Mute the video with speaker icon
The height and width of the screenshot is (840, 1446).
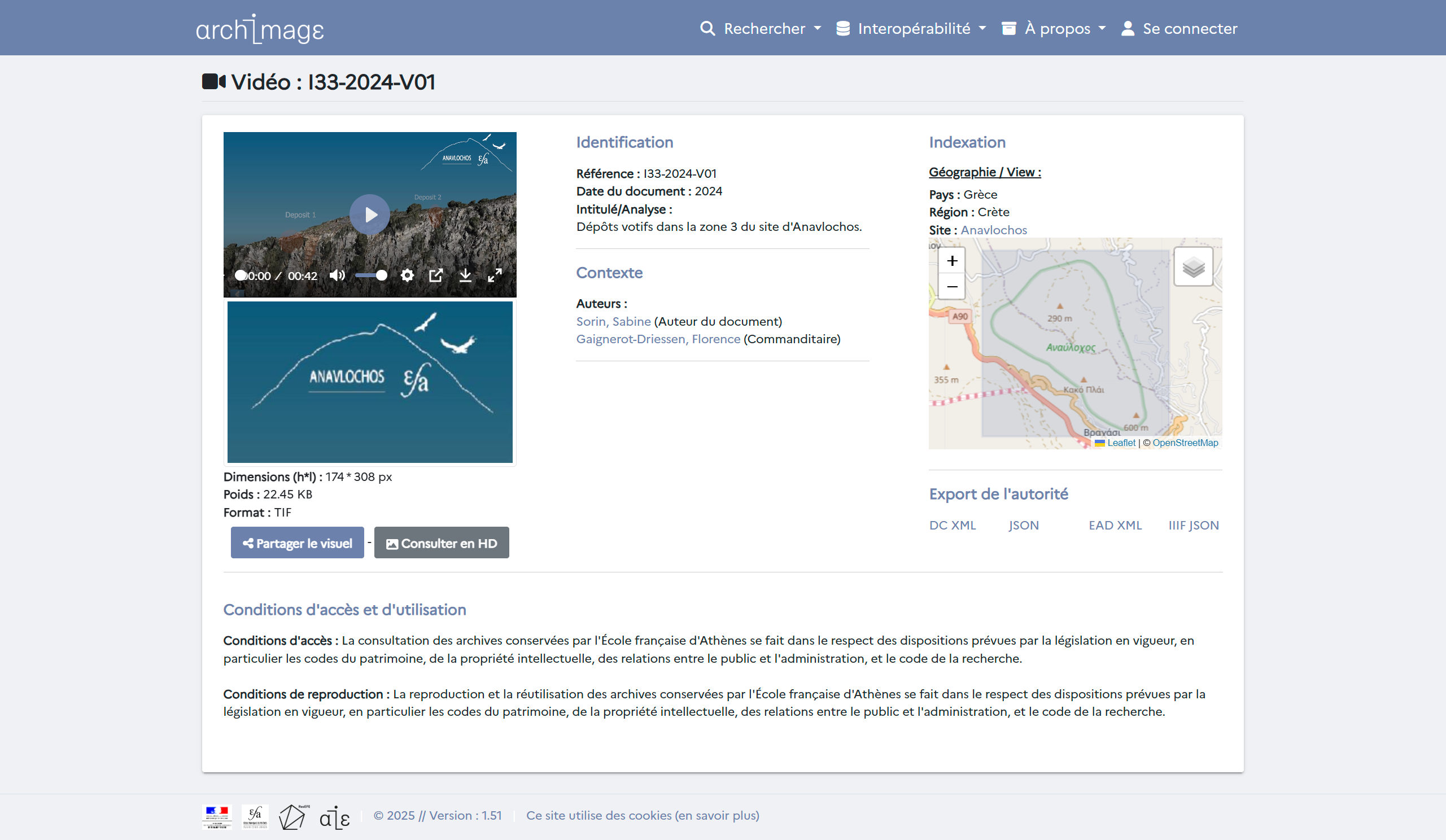tap(337, 275)
